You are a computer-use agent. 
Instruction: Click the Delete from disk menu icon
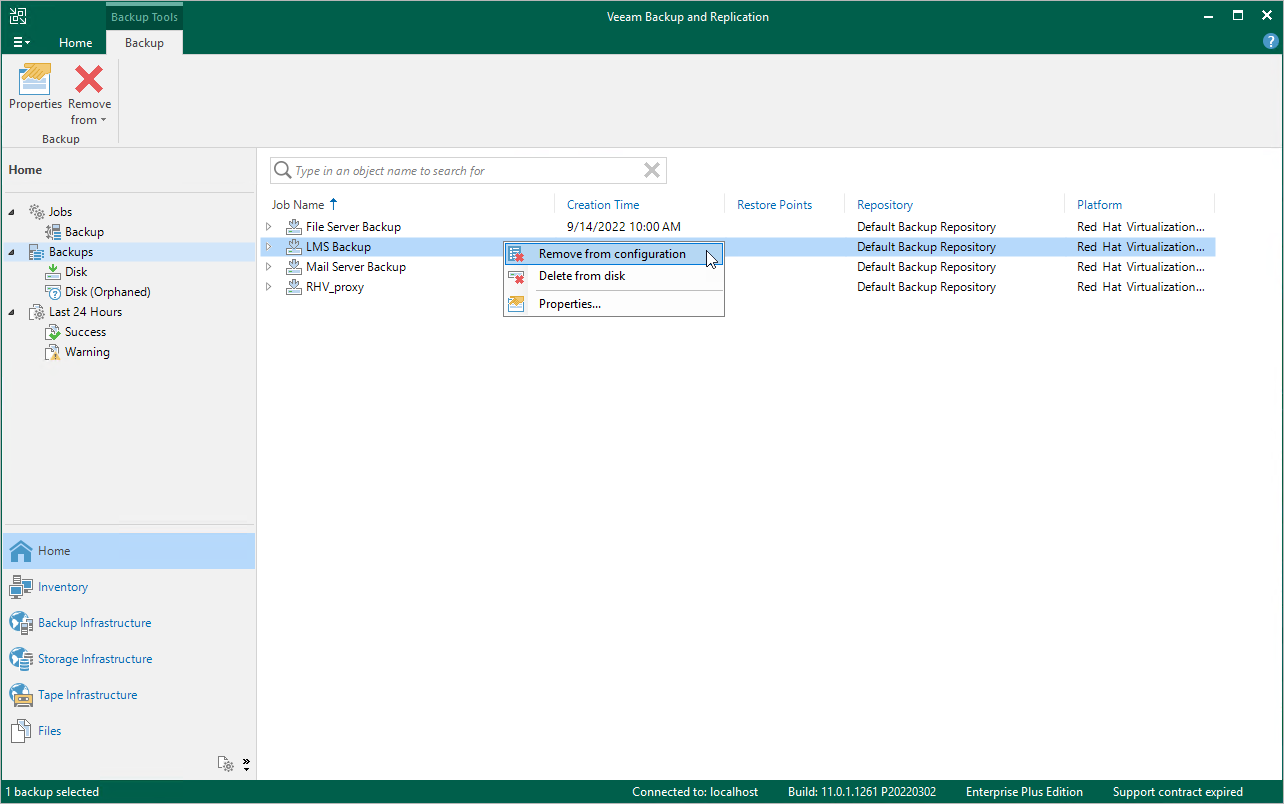(x=516, y=276)
